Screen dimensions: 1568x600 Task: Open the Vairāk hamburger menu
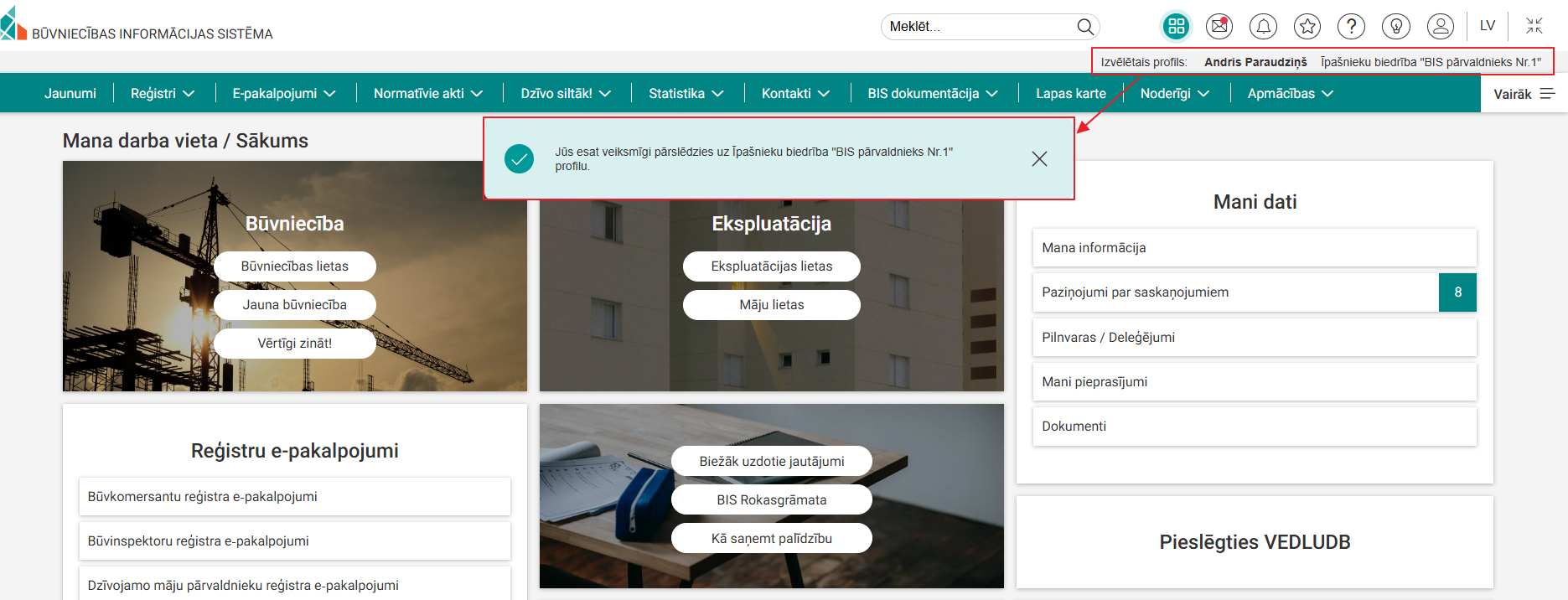1524,94
